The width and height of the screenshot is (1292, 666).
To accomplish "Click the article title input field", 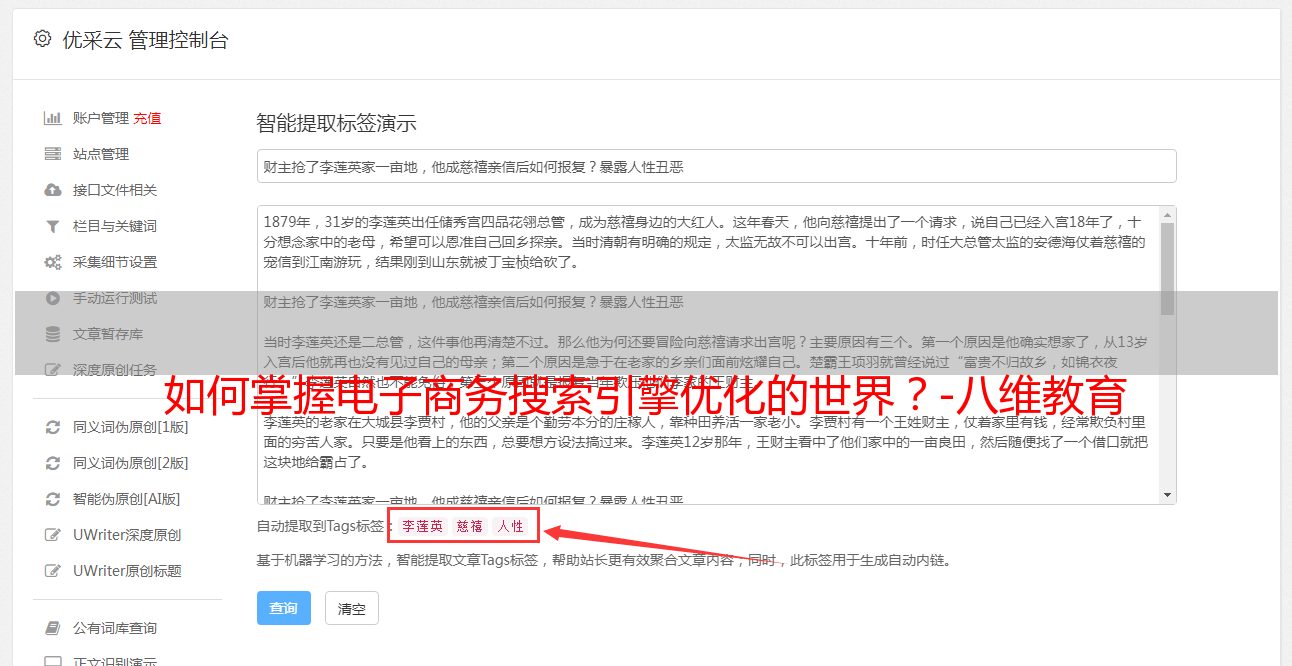I will 716,166.
